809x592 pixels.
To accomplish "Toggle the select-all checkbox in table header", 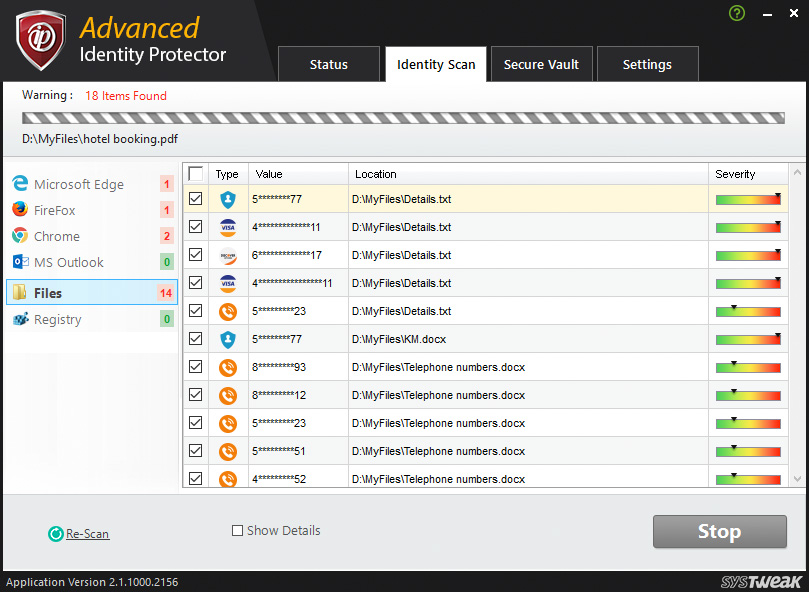I will [x=196, y=174].
